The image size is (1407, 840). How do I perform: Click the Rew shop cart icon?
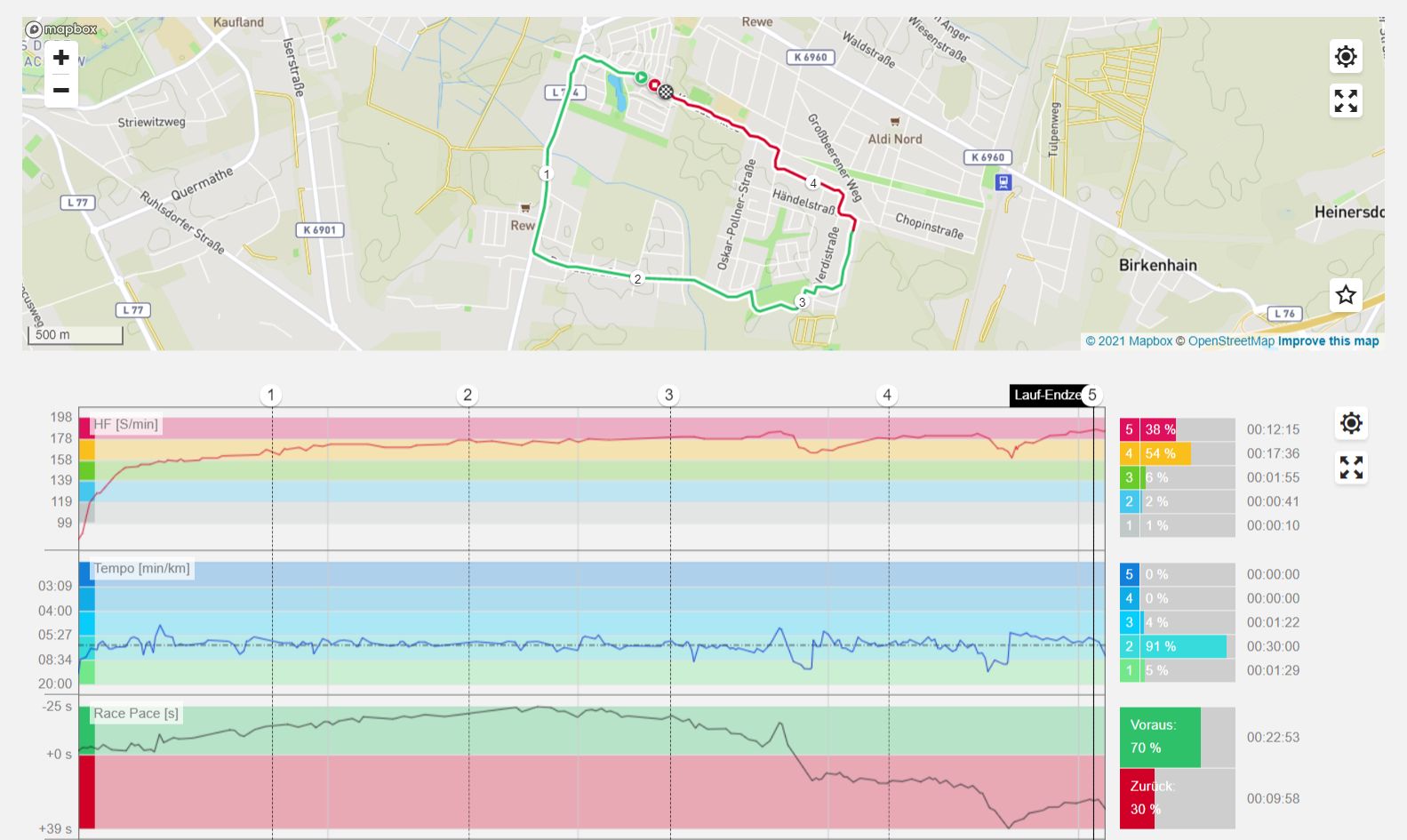coord(525,208)
